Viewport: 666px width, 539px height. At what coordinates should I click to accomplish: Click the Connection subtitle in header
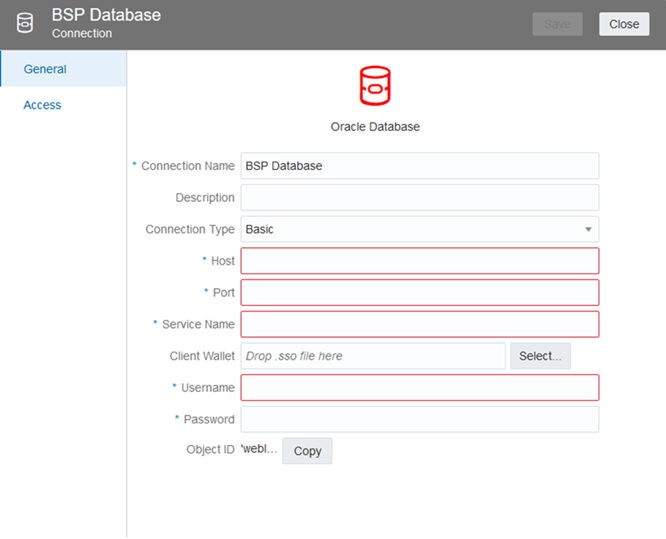point(82,33)
